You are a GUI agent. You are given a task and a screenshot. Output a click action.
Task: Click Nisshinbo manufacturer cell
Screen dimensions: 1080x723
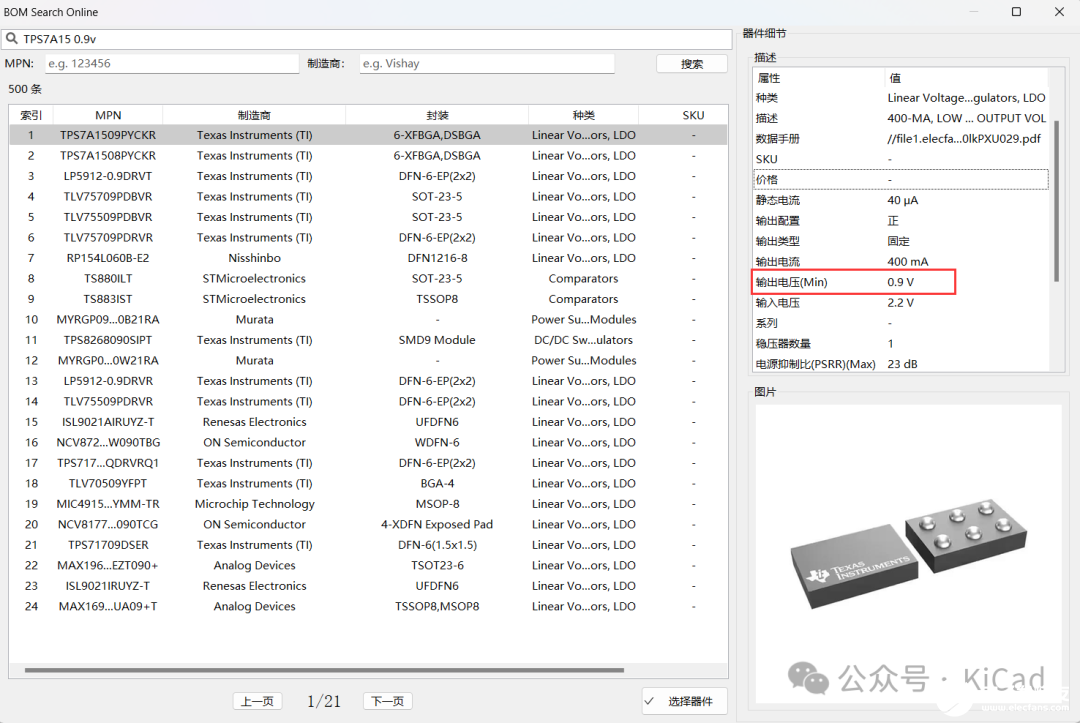[254, 258]
